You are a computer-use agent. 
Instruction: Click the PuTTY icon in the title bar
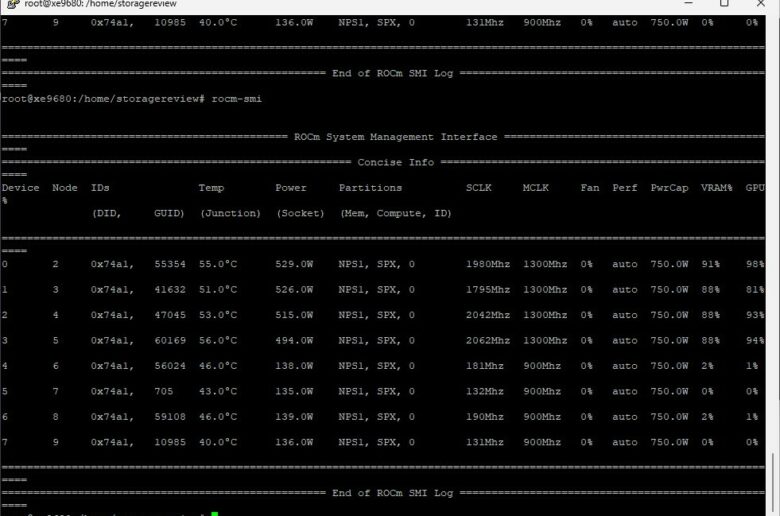tap(13, 3)
